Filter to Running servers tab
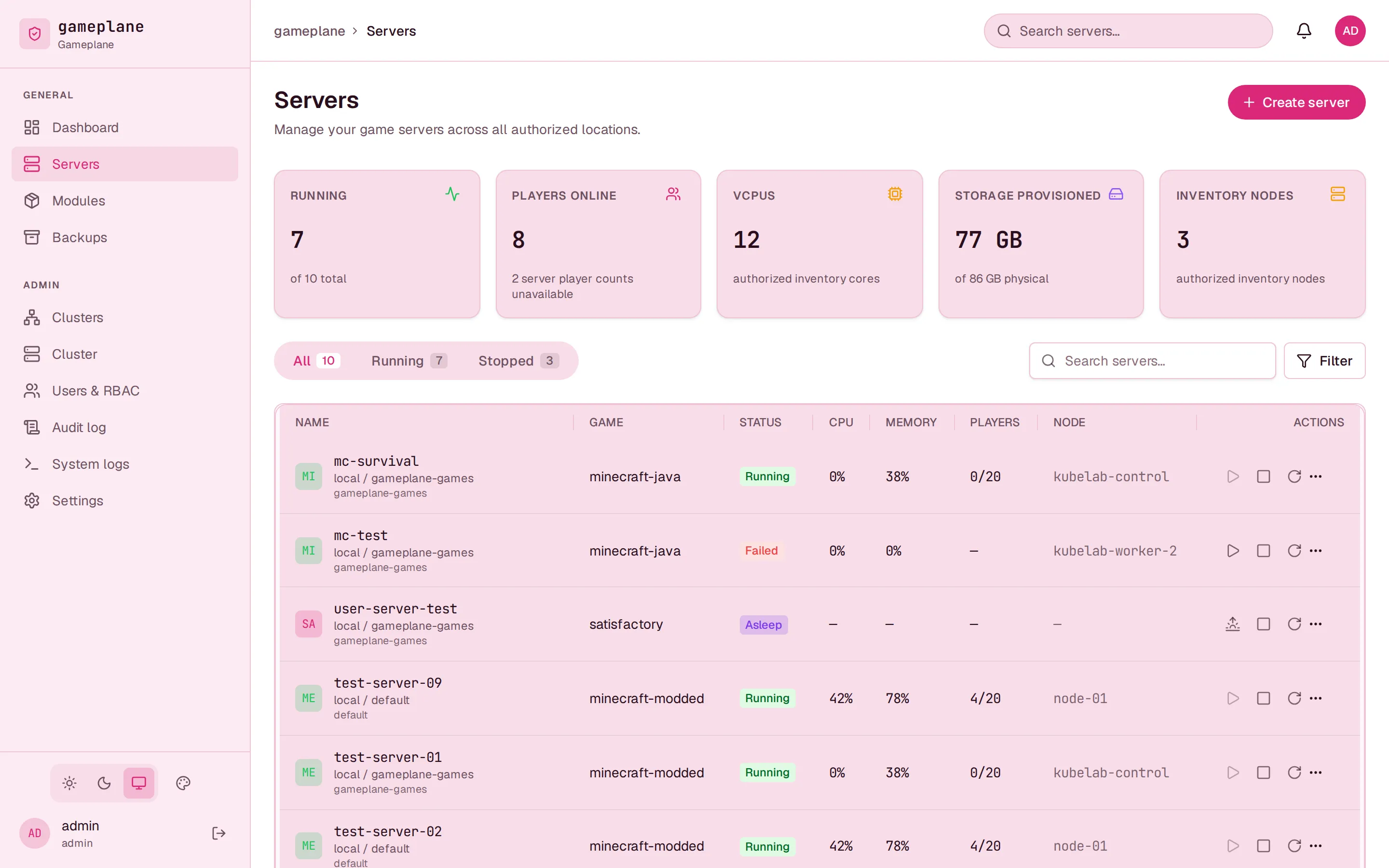1389x868 pixels. point(409,361)
